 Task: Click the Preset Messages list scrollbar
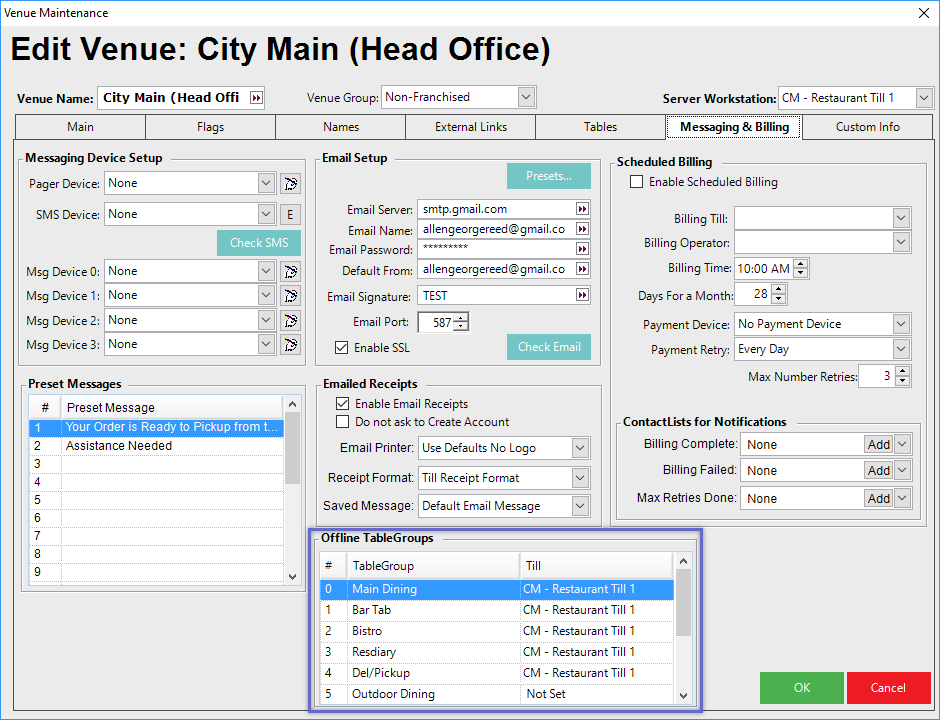click(292, 490)
